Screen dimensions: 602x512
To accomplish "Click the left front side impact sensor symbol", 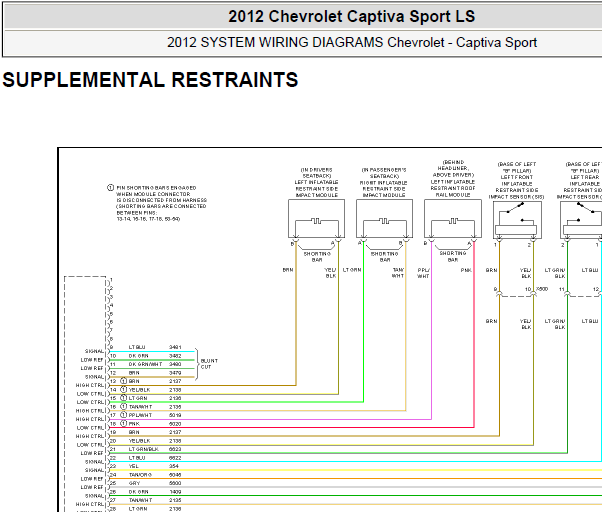I will [517, 220].
